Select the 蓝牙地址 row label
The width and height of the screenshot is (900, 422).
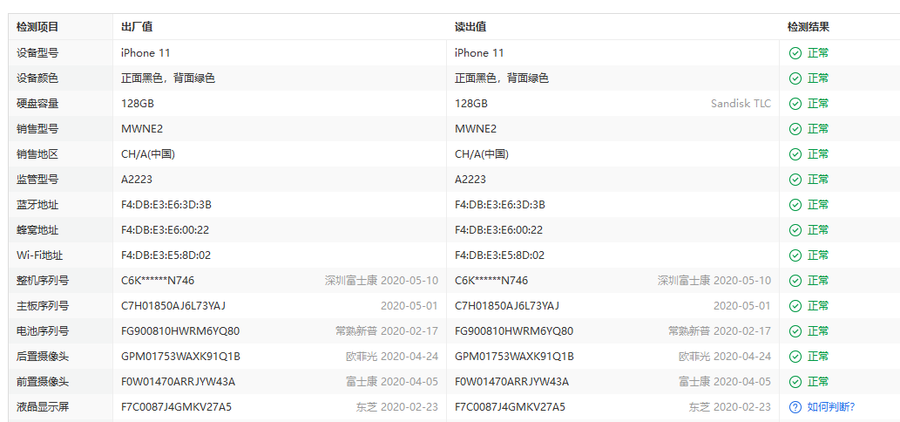click(37, 205)
